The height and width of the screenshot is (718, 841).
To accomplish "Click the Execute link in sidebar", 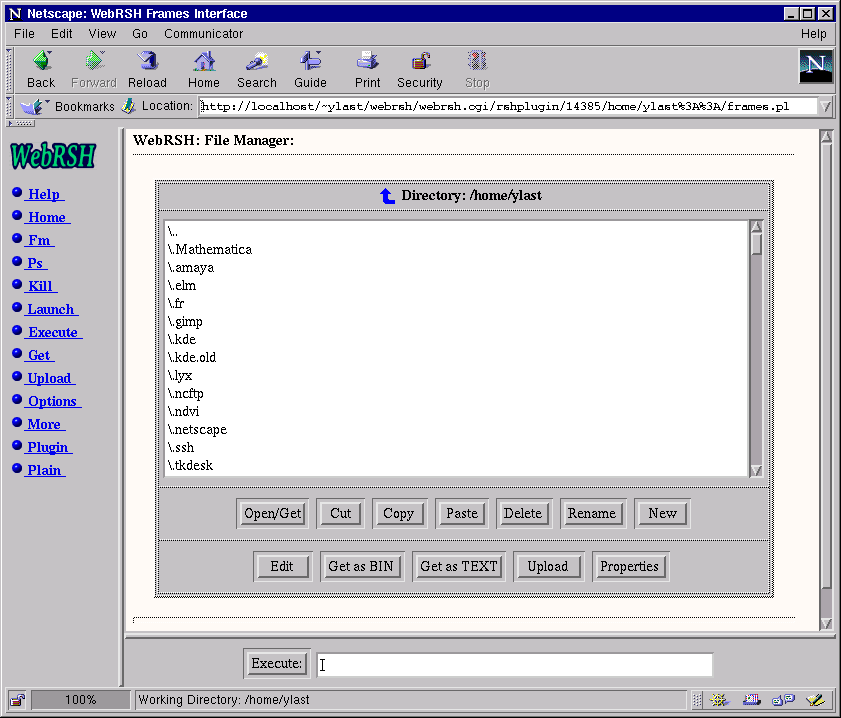I will pos(54,332).
